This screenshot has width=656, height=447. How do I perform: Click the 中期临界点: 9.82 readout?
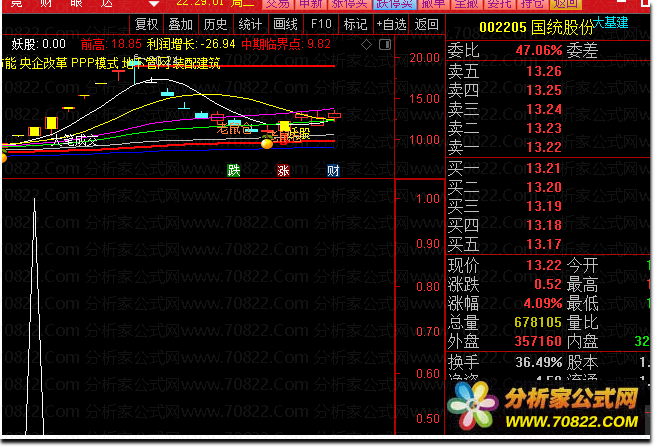pyautogui.click(x=286, y=44)
